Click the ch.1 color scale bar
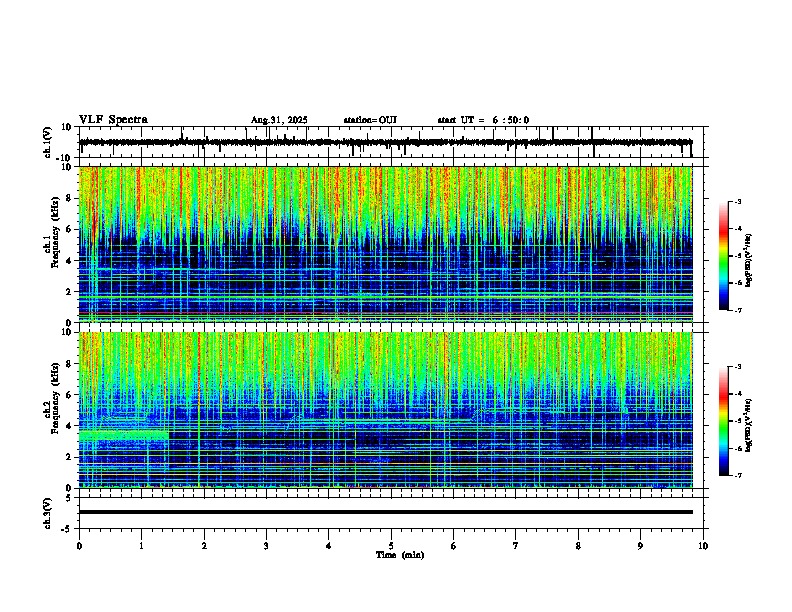 [724, 256]
